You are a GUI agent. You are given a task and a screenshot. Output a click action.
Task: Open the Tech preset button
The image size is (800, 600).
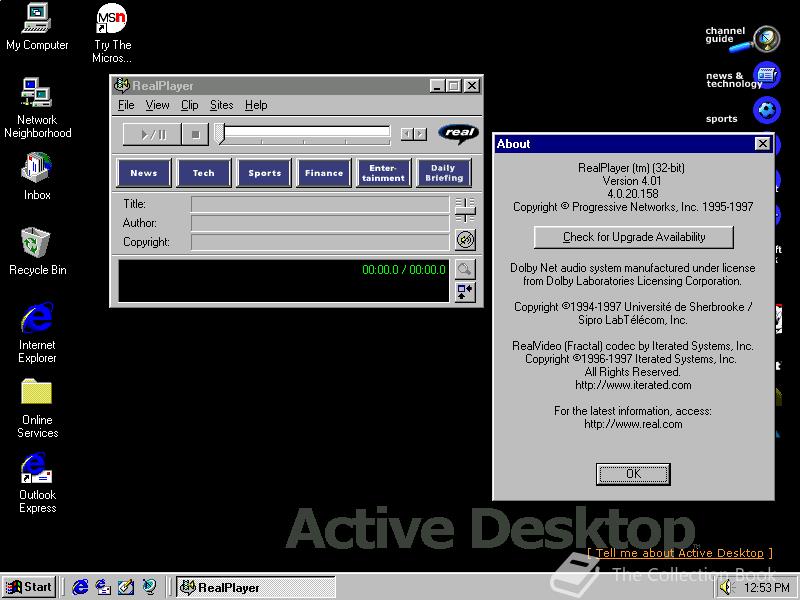coord(204,173)
